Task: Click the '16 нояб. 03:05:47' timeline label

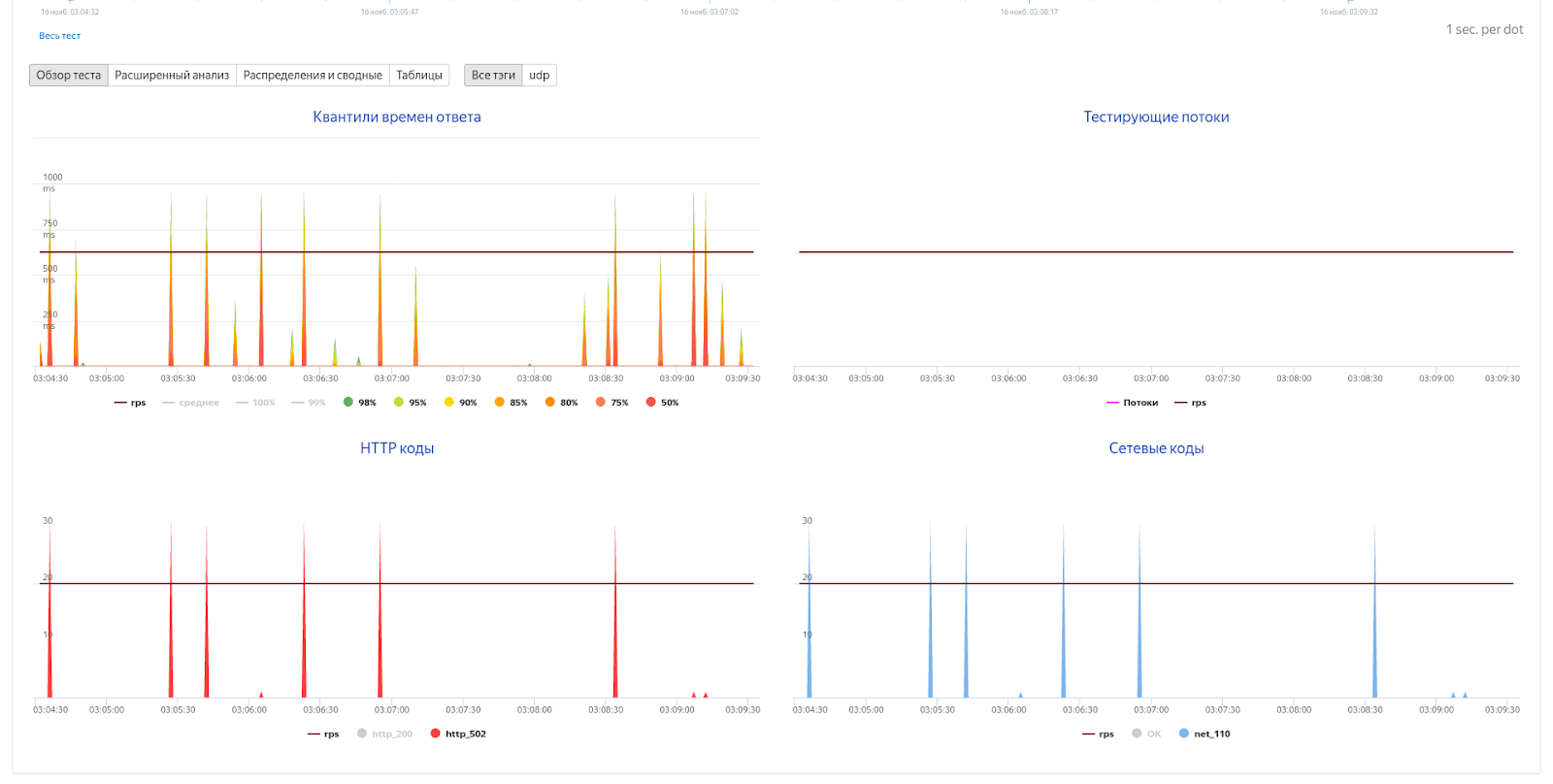Action: pos(389,13)
